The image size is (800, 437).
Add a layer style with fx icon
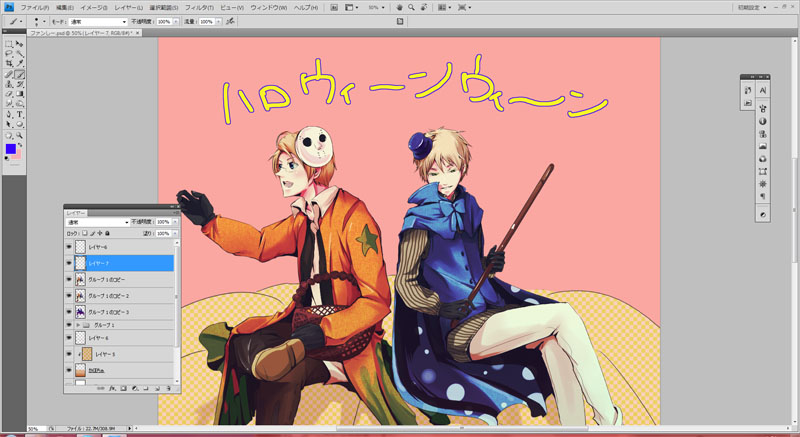click(112, 389)
